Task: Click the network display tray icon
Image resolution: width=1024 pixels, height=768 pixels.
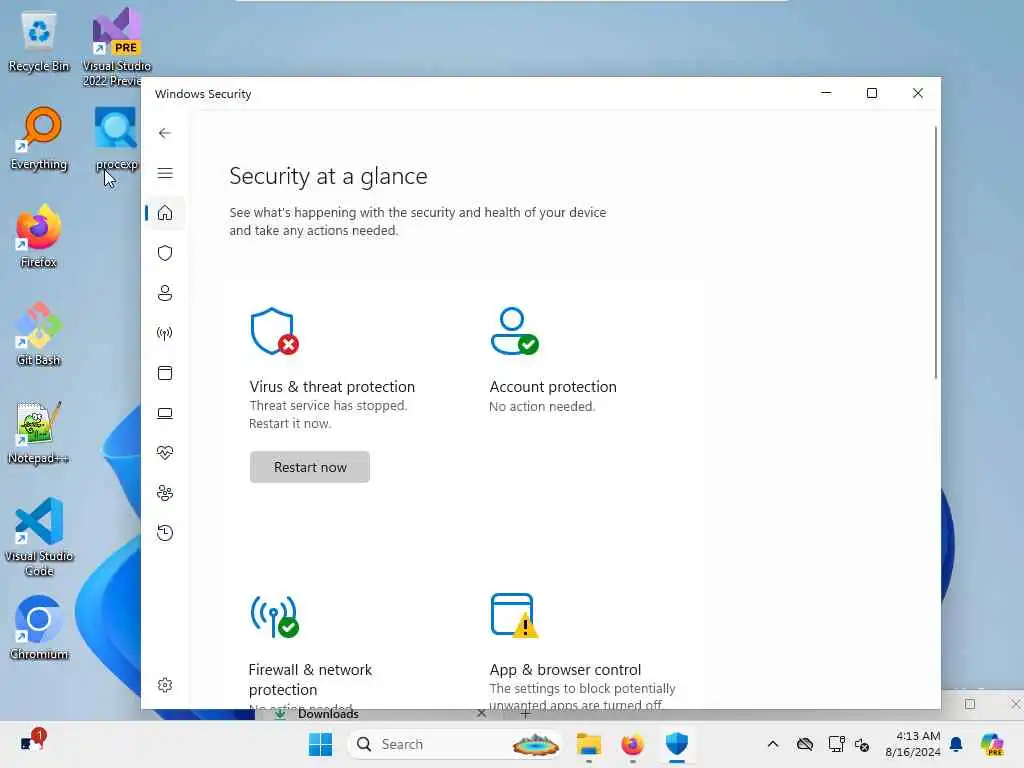Action: 836,744
